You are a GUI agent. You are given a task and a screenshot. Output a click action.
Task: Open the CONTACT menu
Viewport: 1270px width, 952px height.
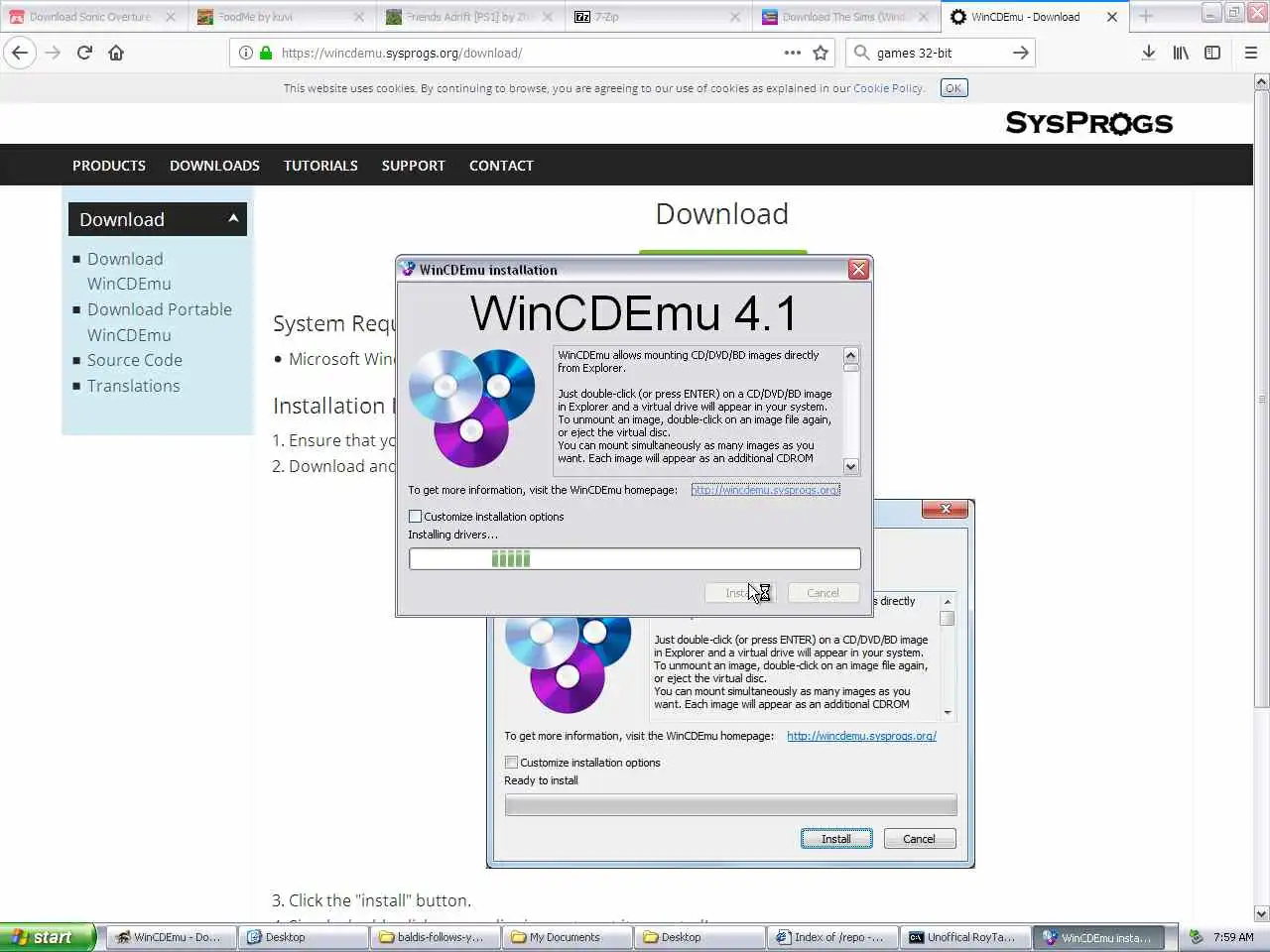(501, 166)
